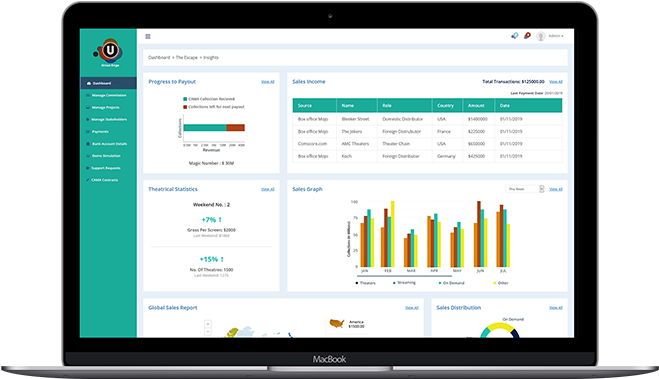This screenshot has height=379, width=659.
Task: Select the Bleeker Street table cell
Action: pos(356,119)
